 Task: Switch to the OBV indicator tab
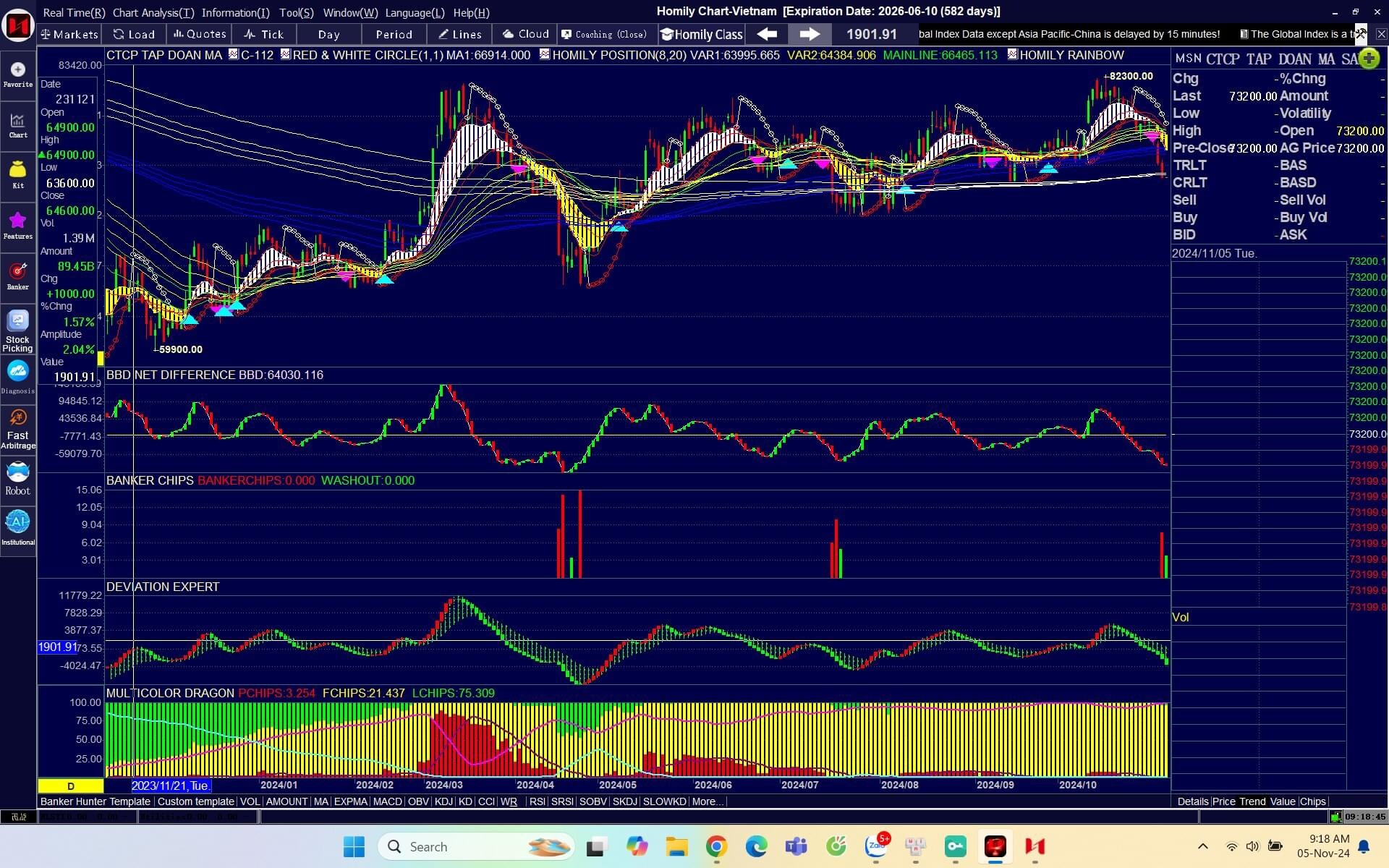[418, 801]
